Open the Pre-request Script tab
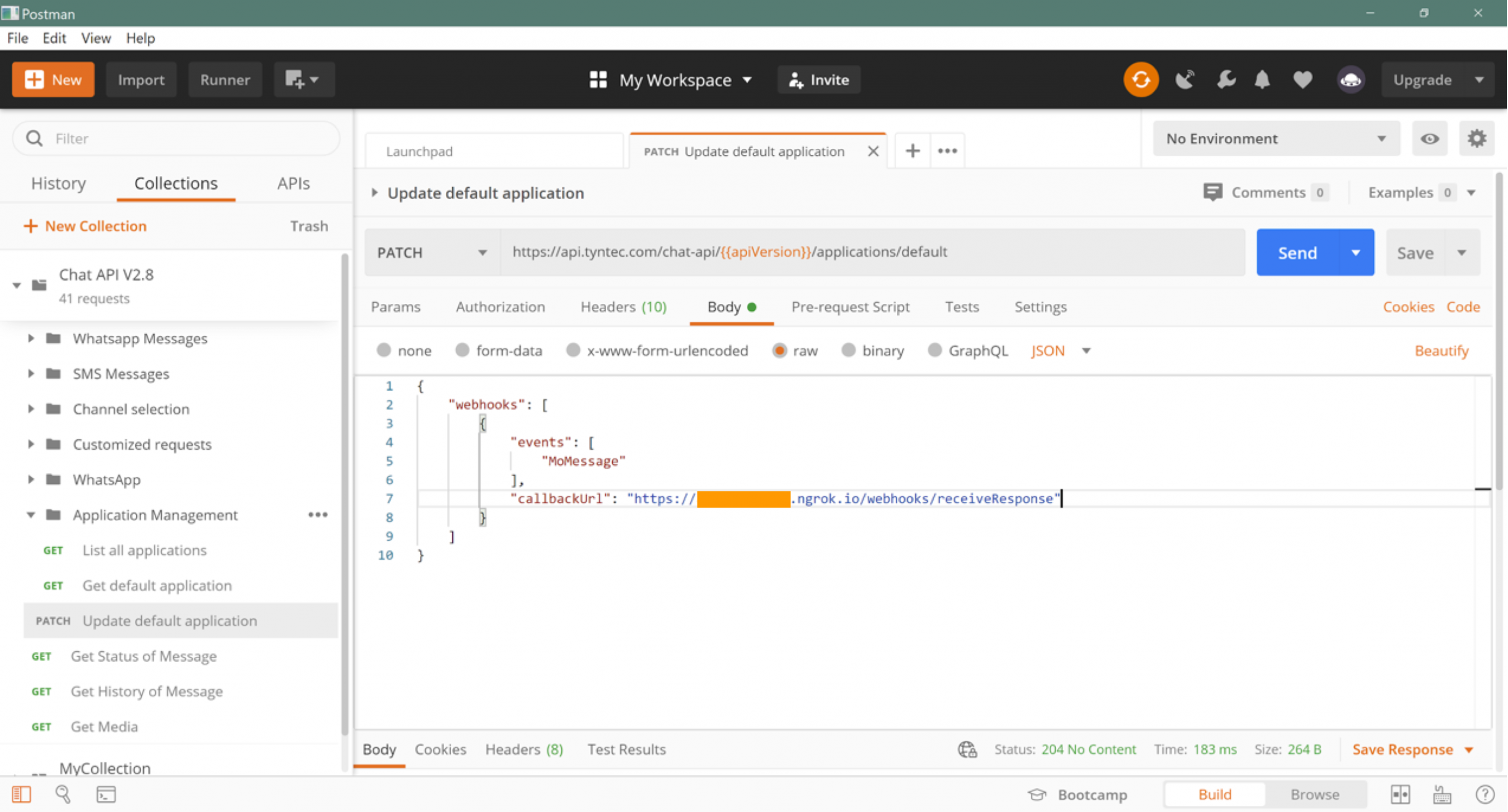 click(x=850, y=307)
